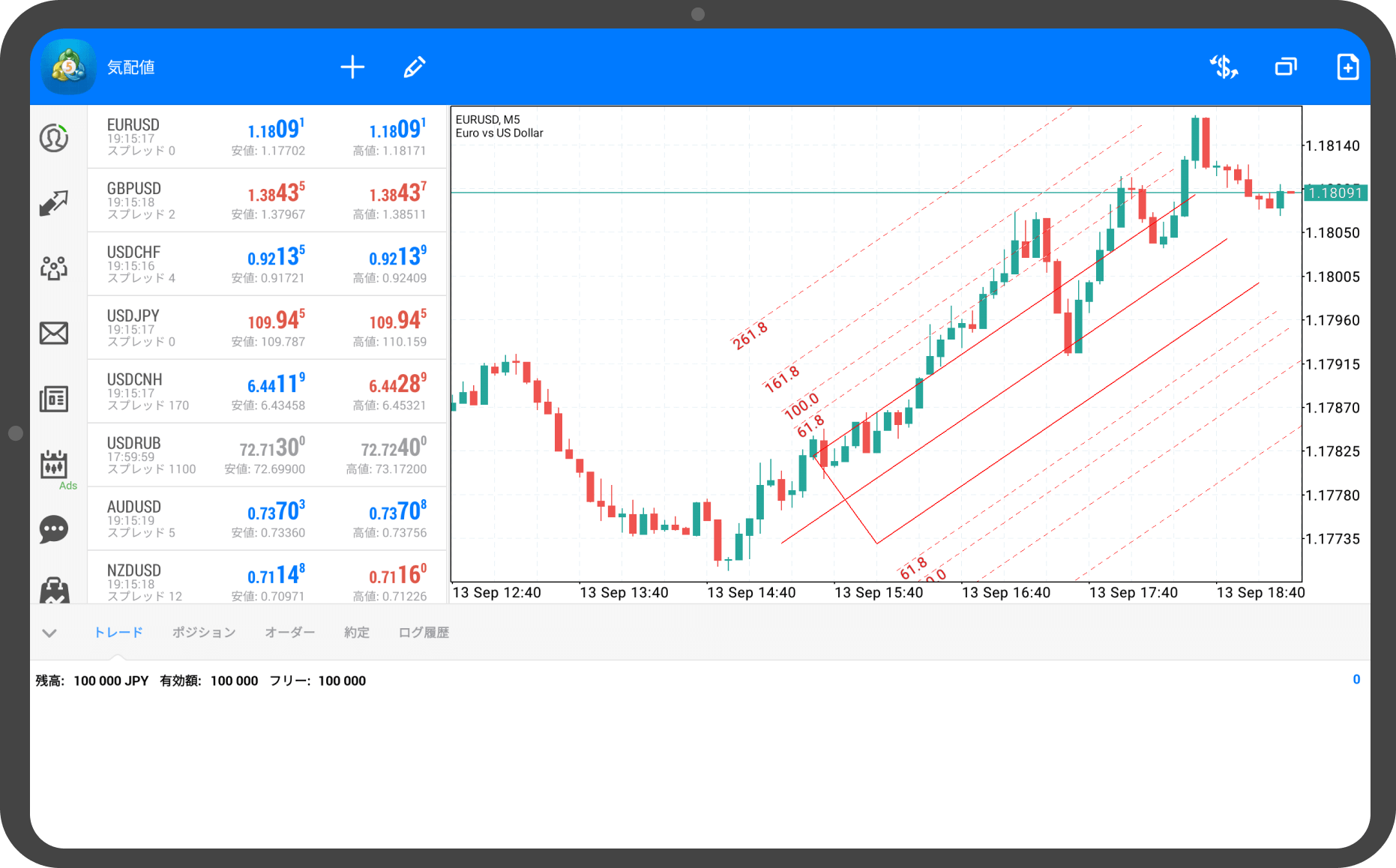Select the AUDUSD quote row

coord(267,519)
